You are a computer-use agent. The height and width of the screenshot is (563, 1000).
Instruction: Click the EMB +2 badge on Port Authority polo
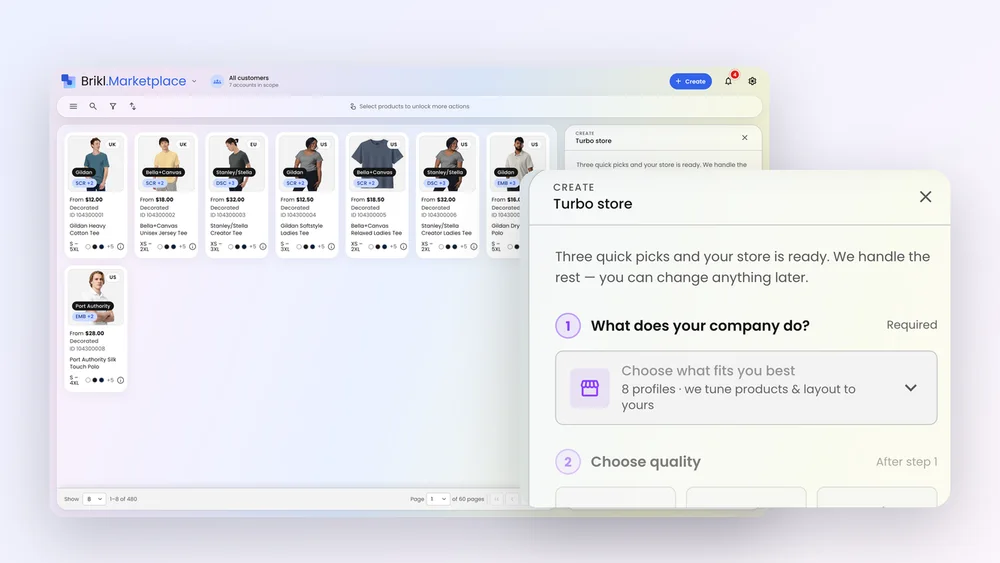pyautogui.click(x=84, y=316)
